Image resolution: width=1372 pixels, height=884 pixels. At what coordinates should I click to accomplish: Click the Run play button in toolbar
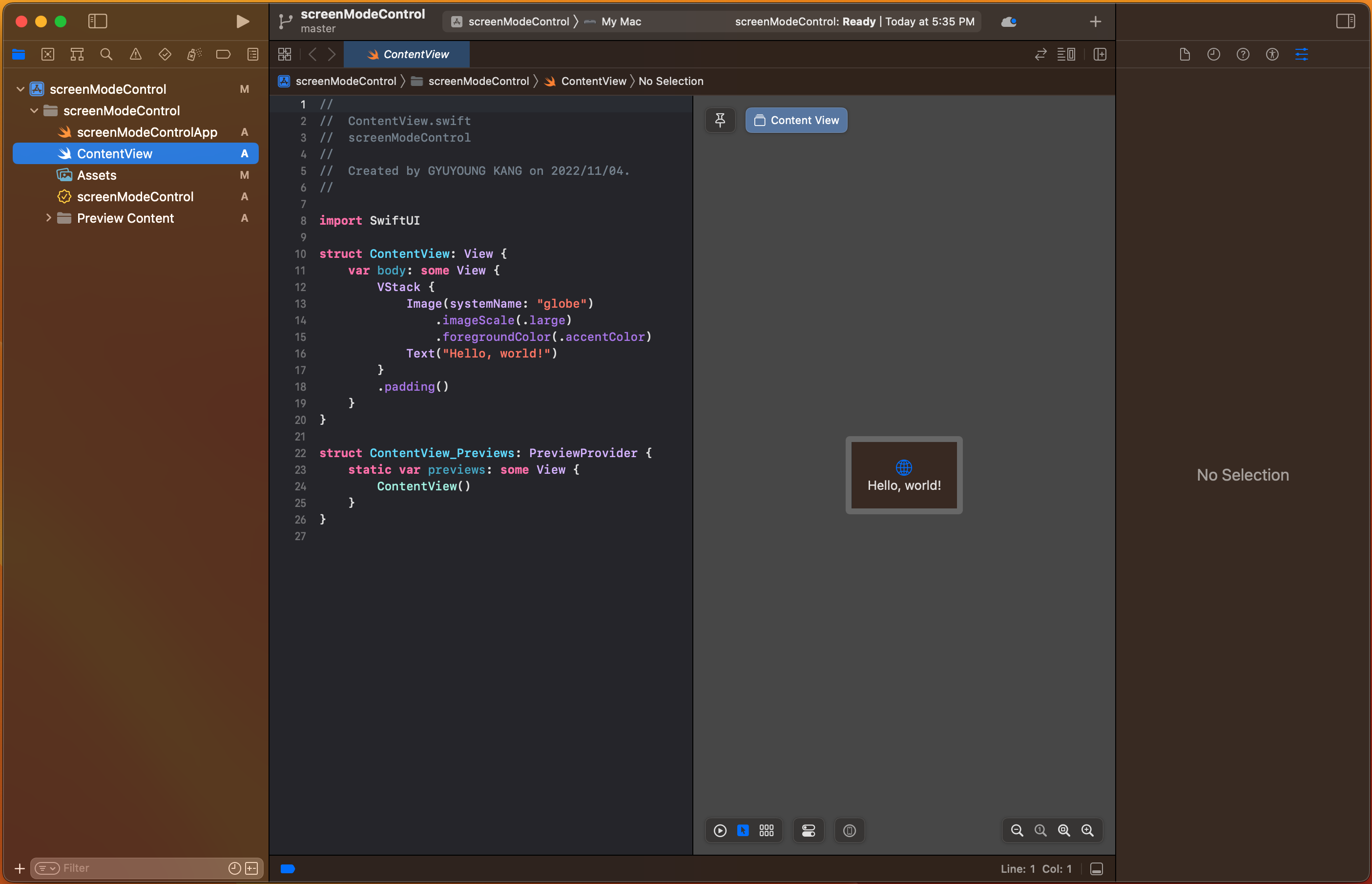pyautogui.click(x=242, y=22)
